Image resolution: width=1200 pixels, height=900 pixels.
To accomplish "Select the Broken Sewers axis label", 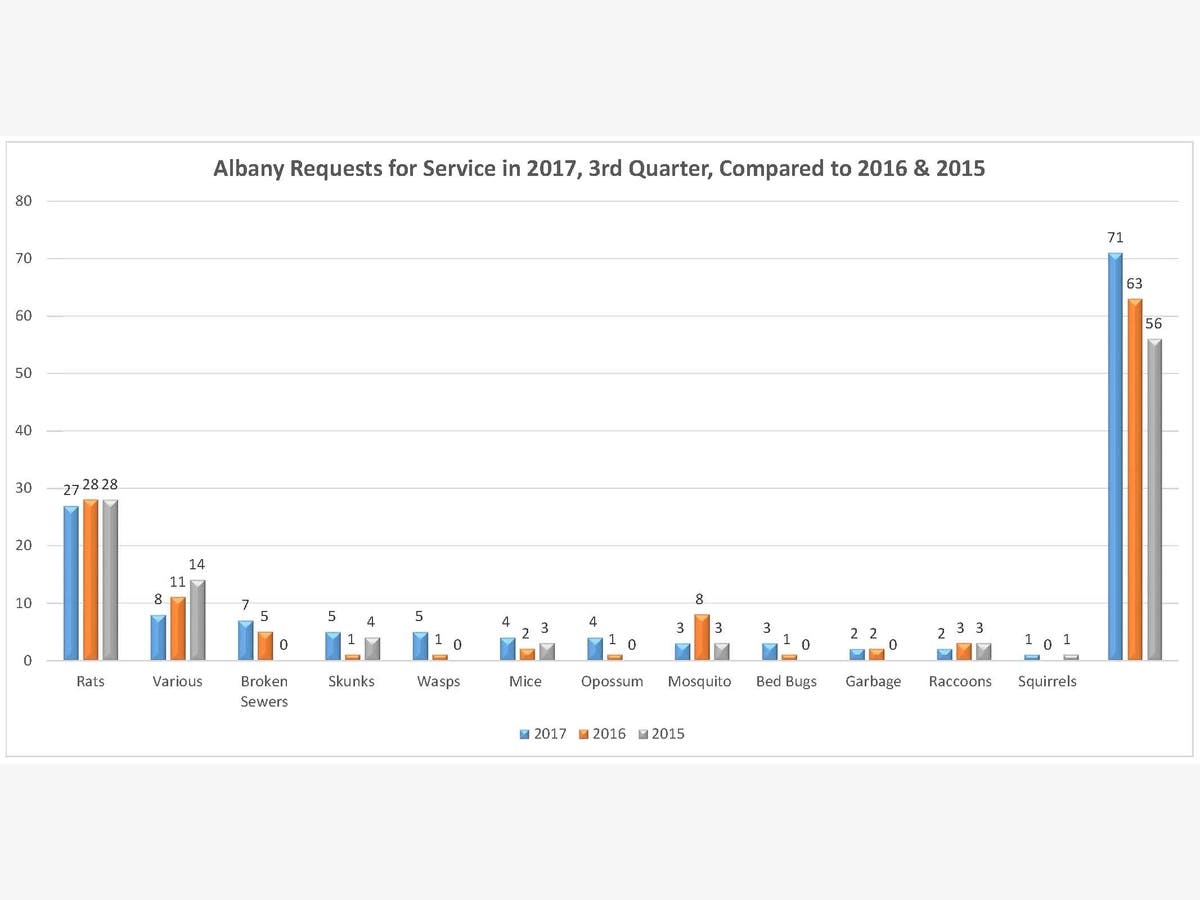I will (264, 691).
